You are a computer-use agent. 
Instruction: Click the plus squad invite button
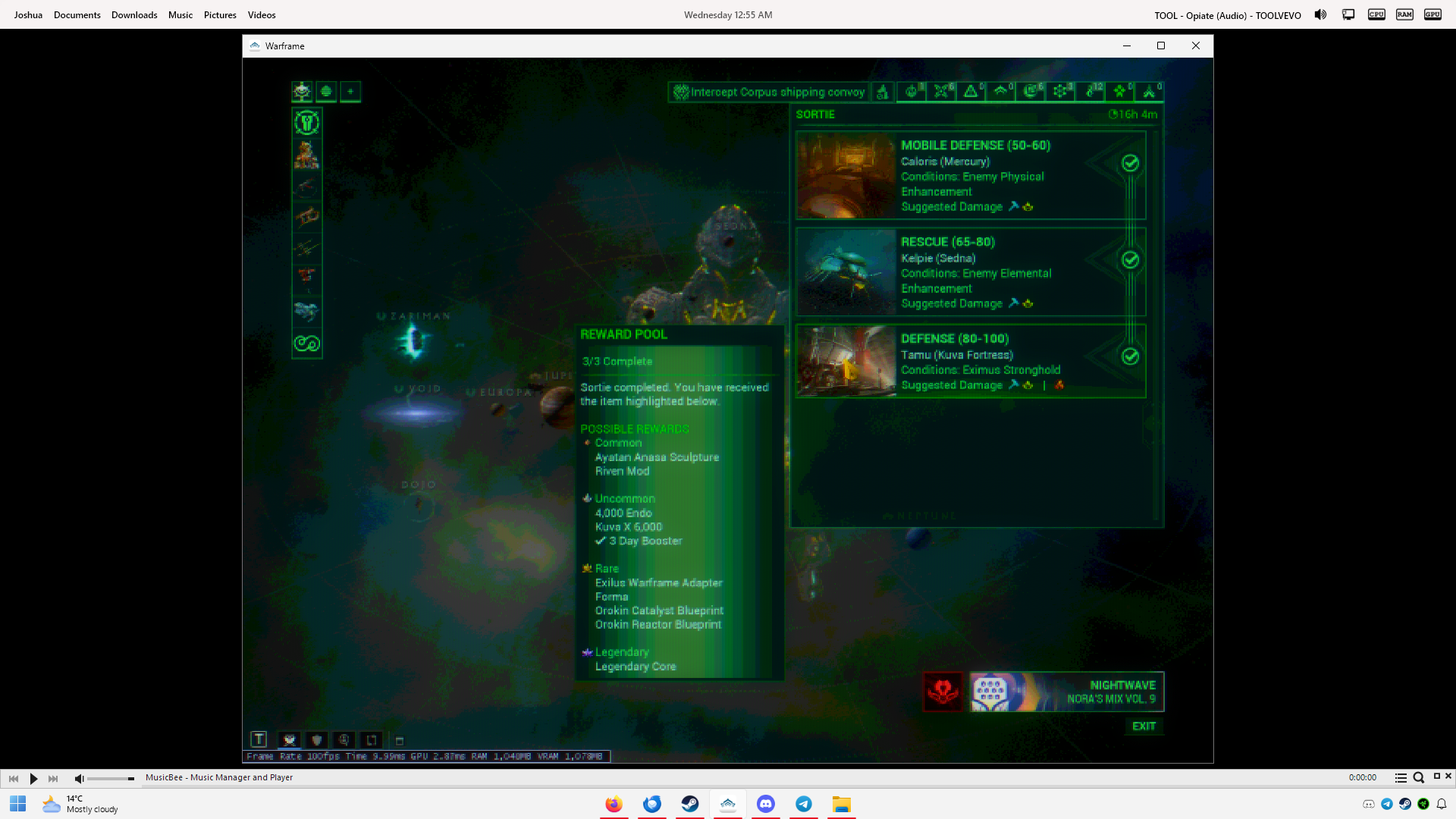coord(350,92)
